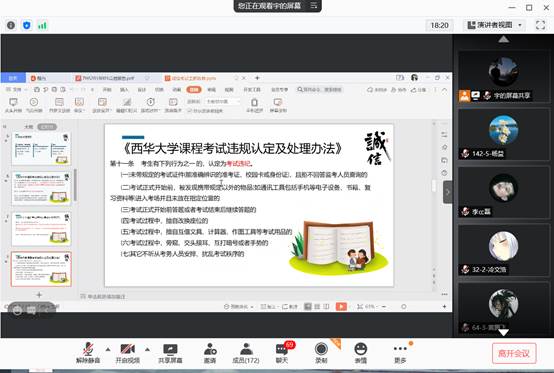Click the red 离开会议 leave button
The width and height of the screenshot is (554, 373).
click(514, 353)
